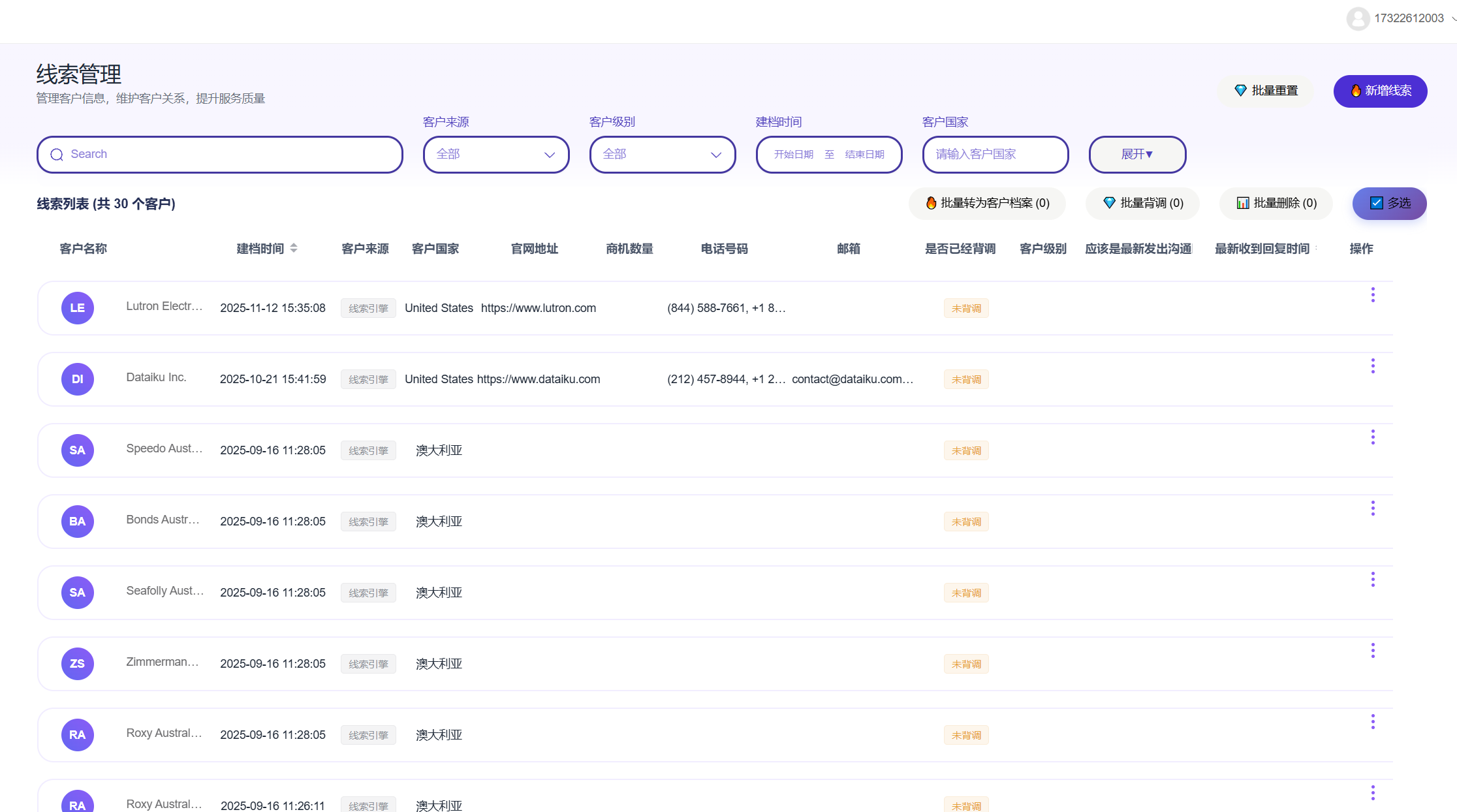Viewport: 1457px width, 812px height.
Task: Click the 开始日期 date field
Action: coord(793,155)
